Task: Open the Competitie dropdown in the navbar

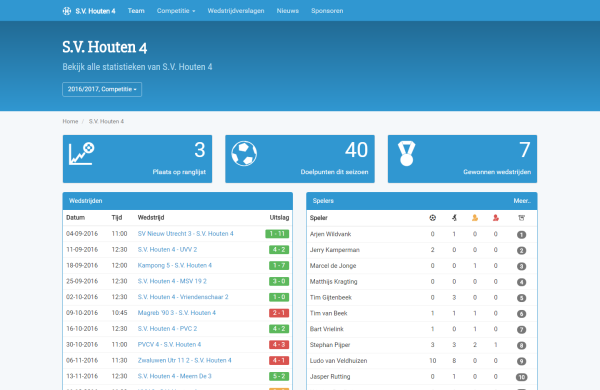Action: coord(176,11)
